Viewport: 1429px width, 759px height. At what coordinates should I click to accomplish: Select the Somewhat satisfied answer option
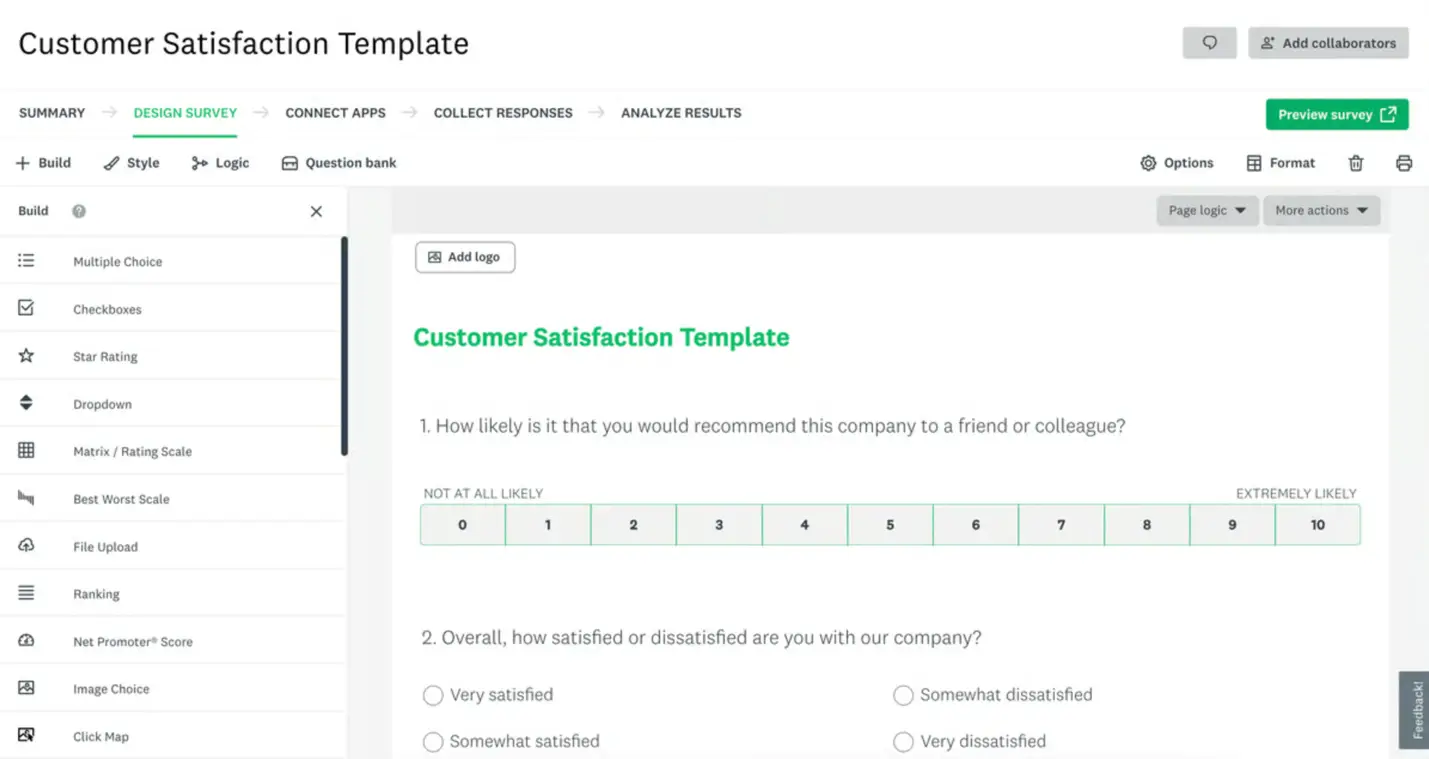point(433,741)
